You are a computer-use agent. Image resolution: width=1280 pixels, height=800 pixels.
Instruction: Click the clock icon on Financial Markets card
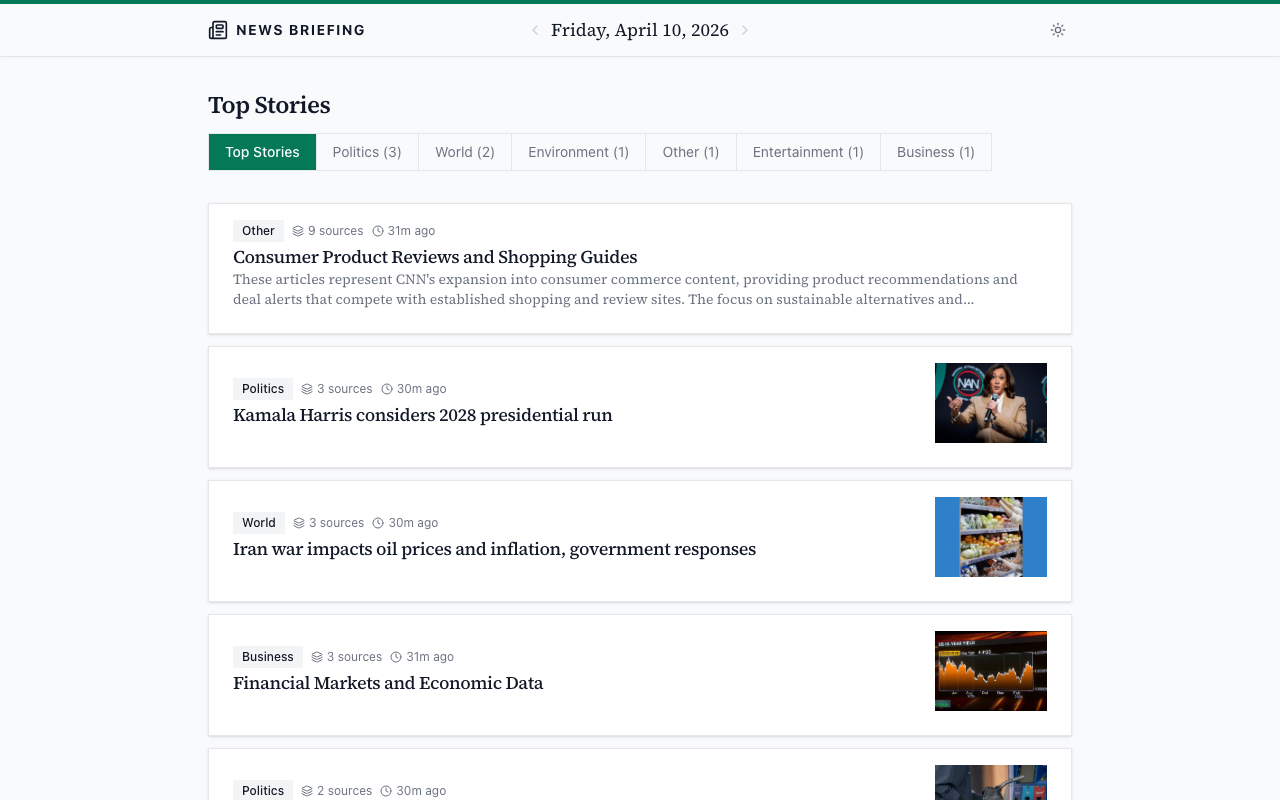pyautogui.click(x=396, y=657)
